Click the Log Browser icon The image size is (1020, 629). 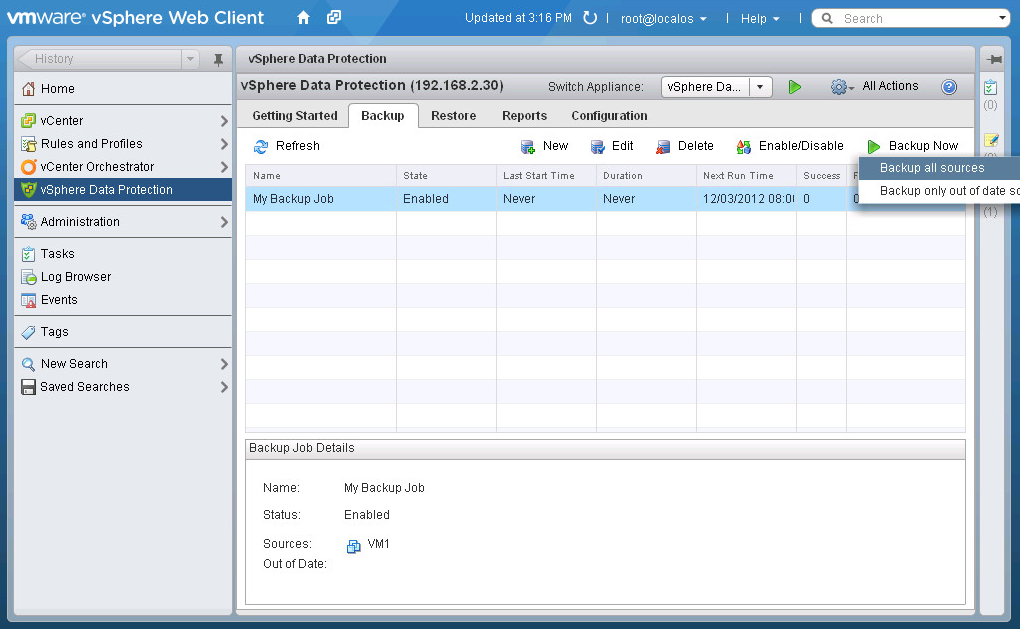tap(28, 277)
